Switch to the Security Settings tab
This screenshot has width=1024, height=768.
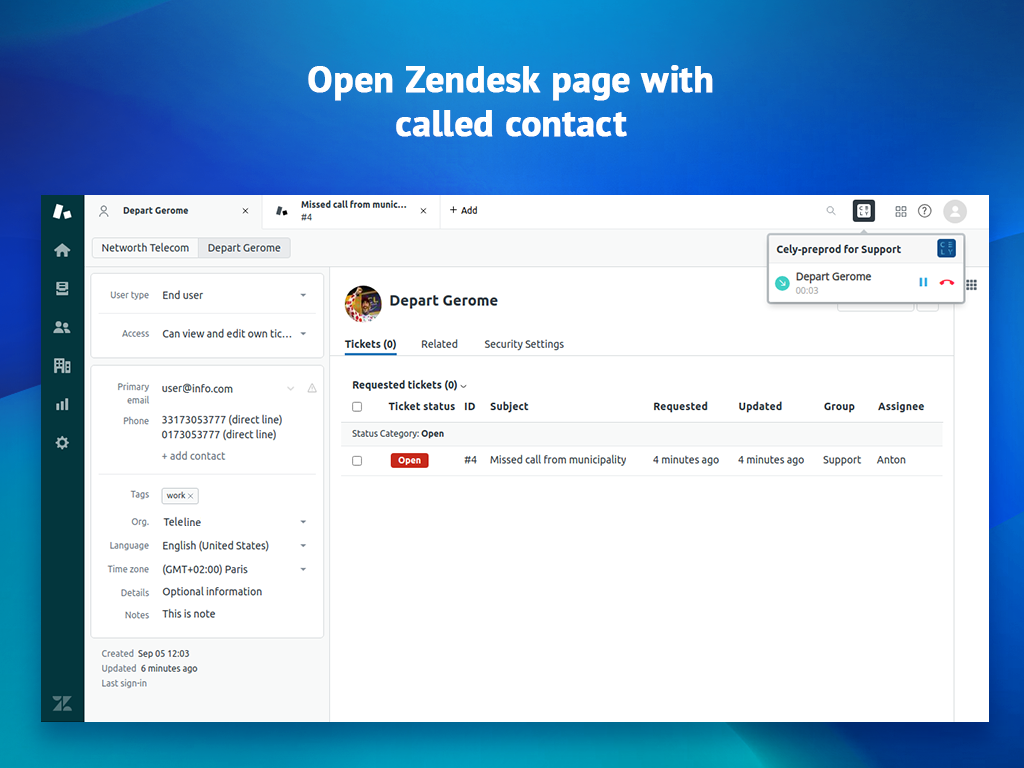coord(524,344)
